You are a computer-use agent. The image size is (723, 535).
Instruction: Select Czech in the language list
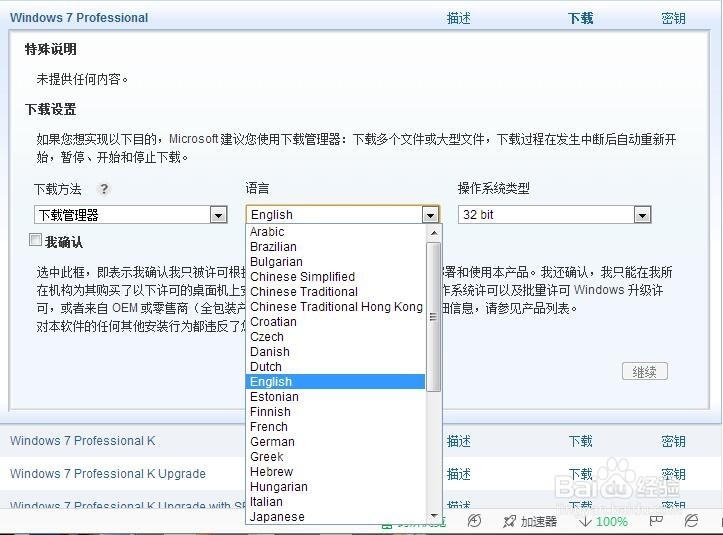tap(335, 337)
